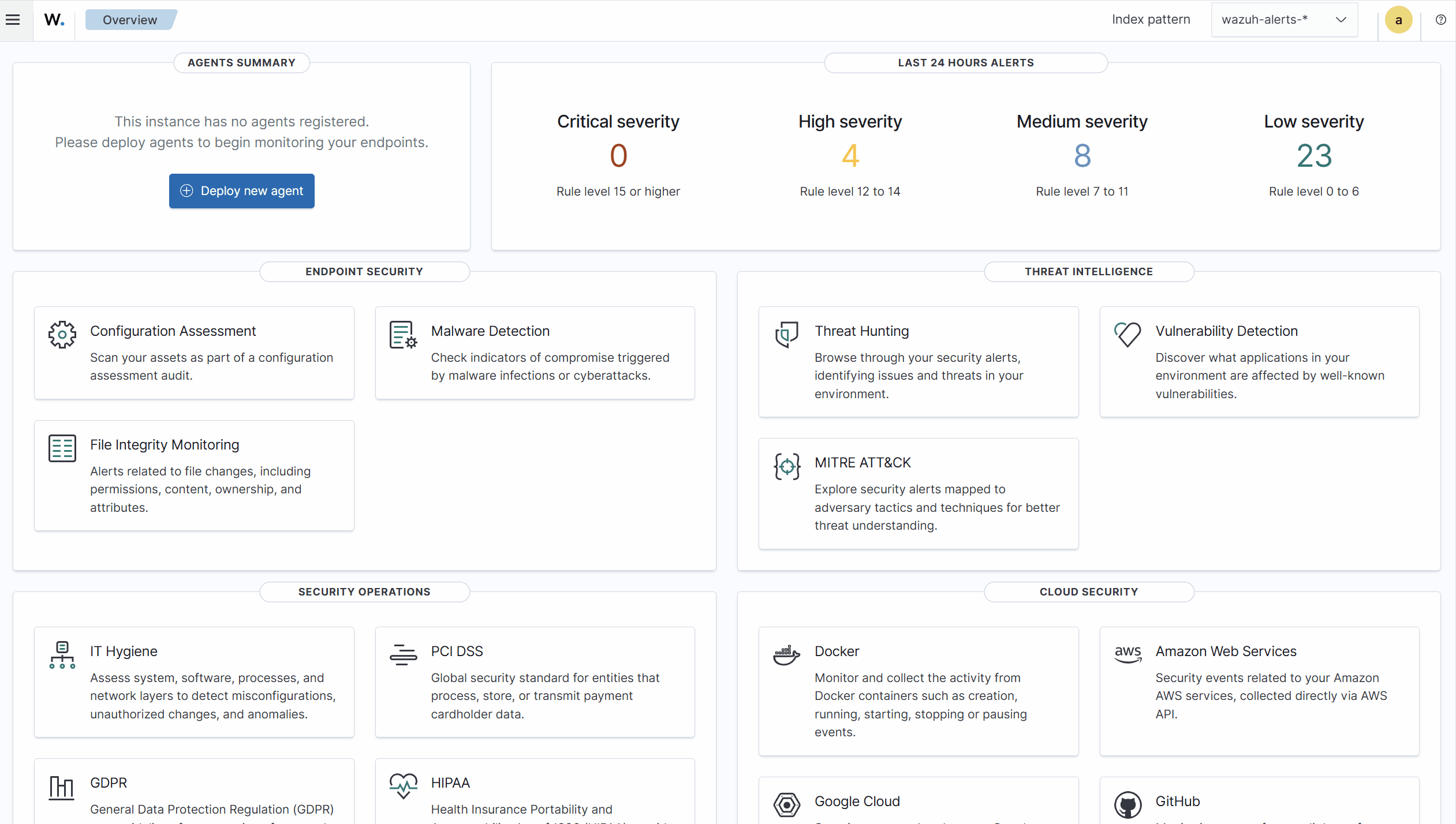Select the Amazon Web Services icon
The width and height of the screenshot is (1456, 824).
(x=1127, y=654)
